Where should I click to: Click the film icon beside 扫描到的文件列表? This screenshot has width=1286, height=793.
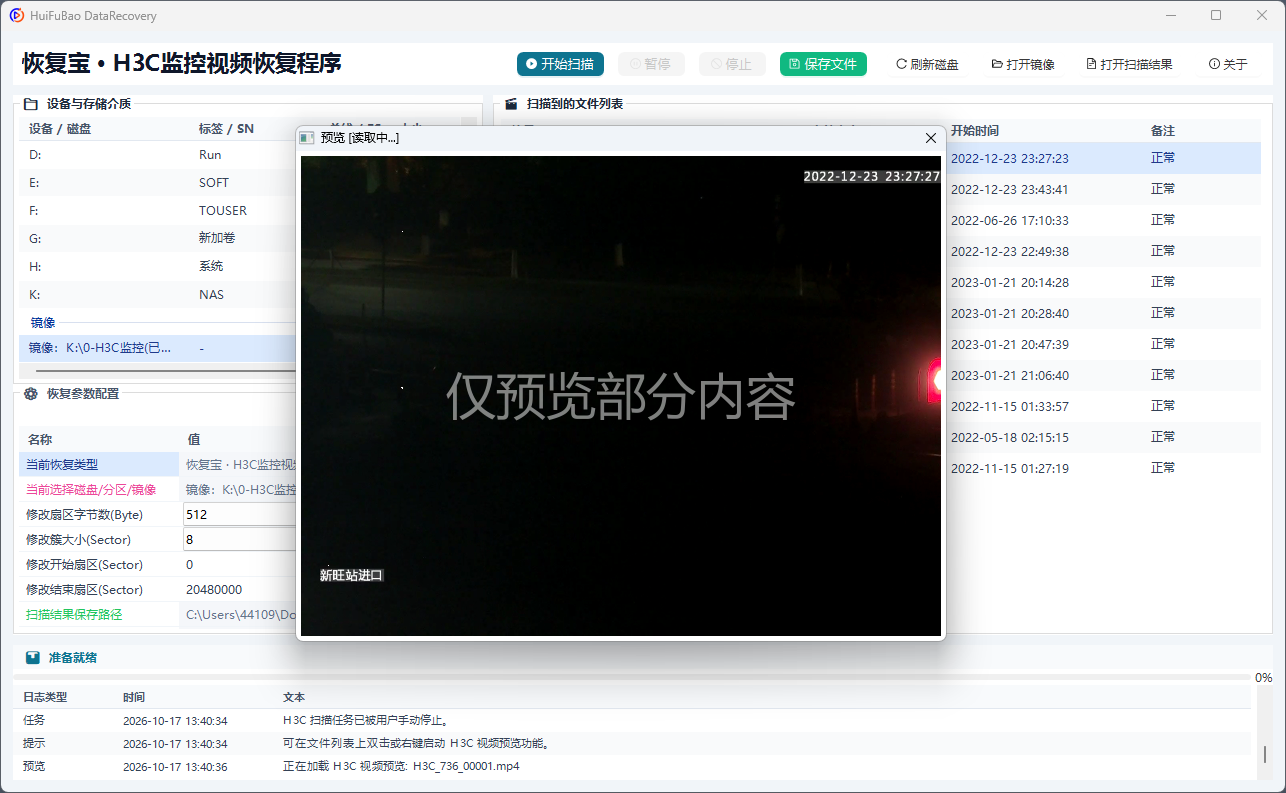click(511, 103)
